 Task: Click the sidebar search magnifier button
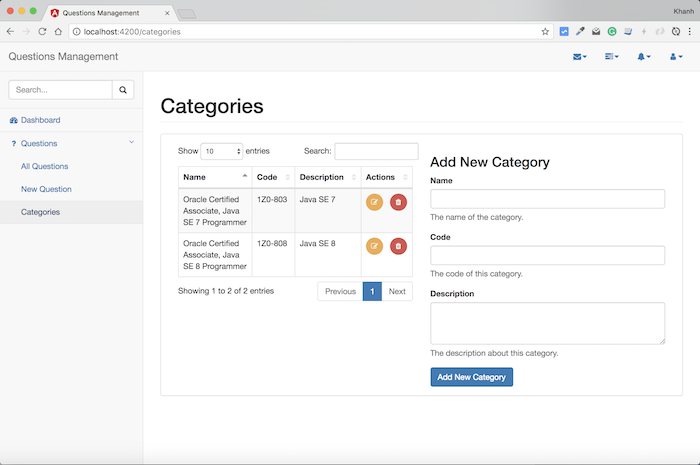[123, 90]
